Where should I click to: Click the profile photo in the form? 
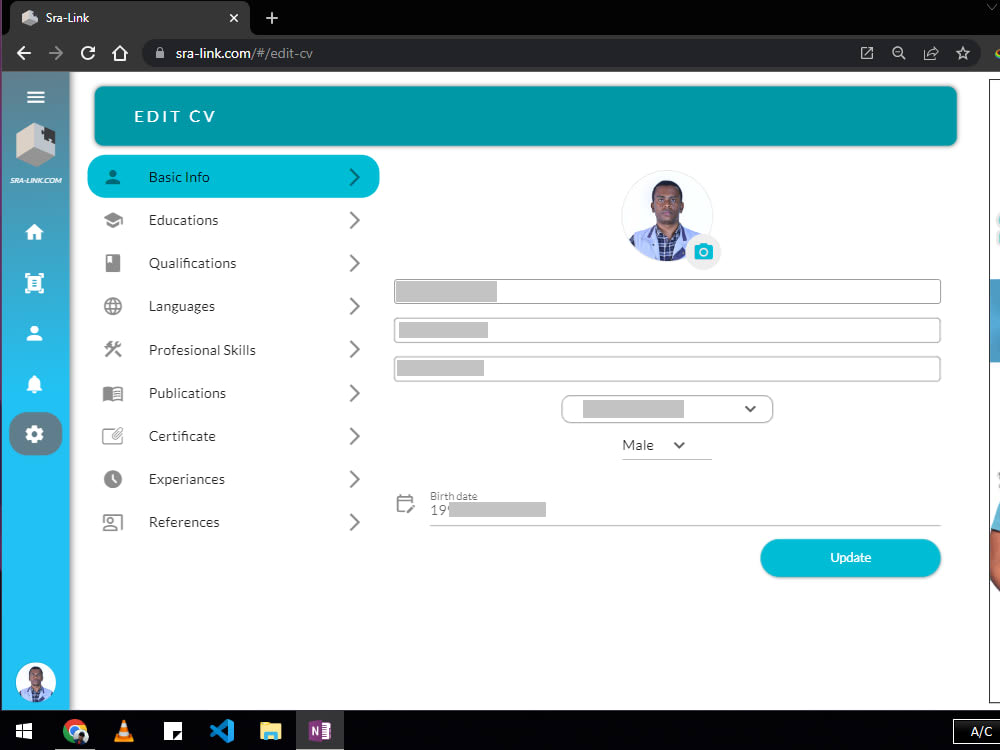[x=666, y=216]
